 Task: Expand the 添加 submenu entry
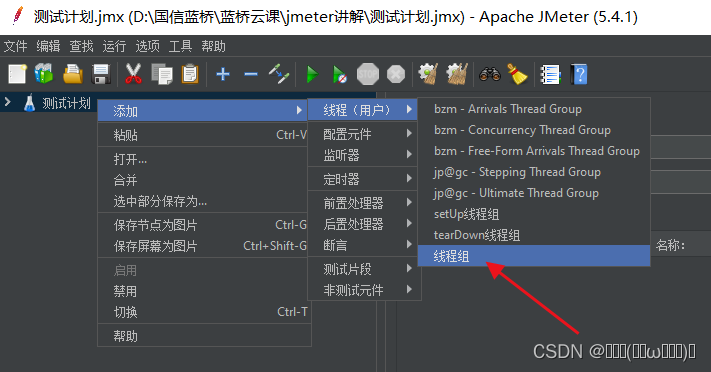click(x=203, y=111)
